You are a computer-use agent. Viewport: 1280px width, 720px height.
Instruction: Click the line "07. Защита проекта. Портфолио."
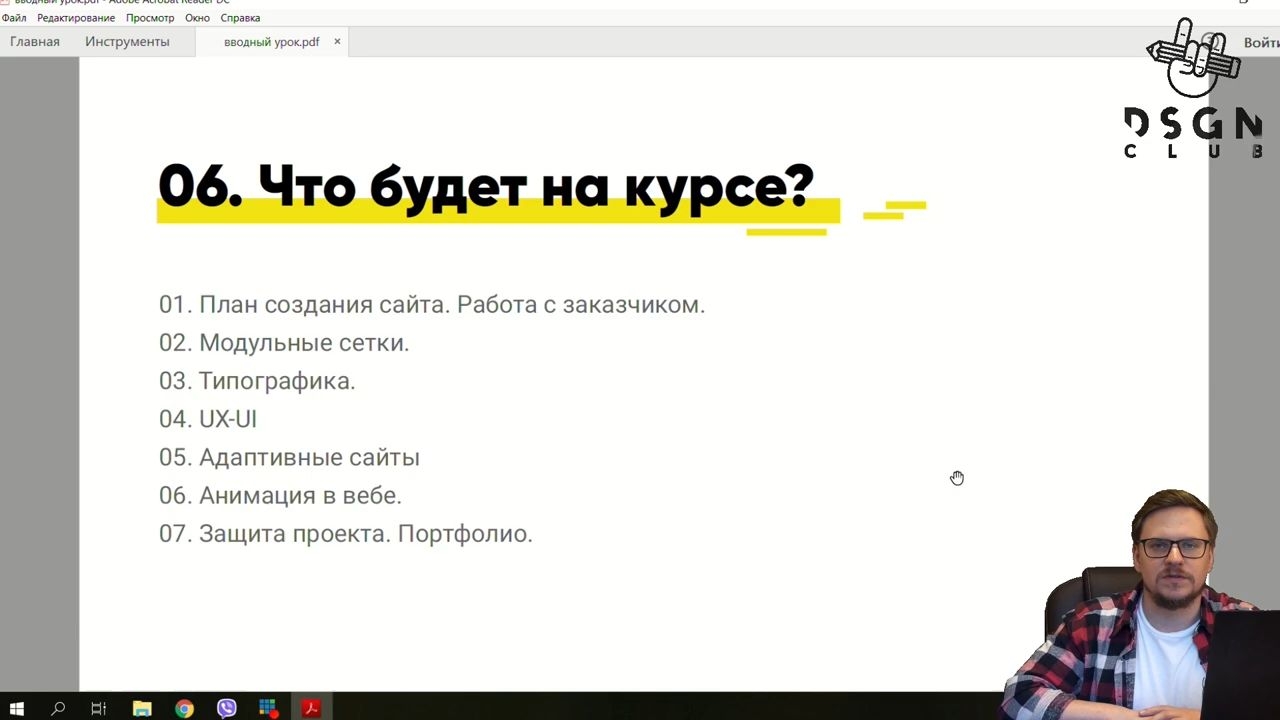(346, 533)
